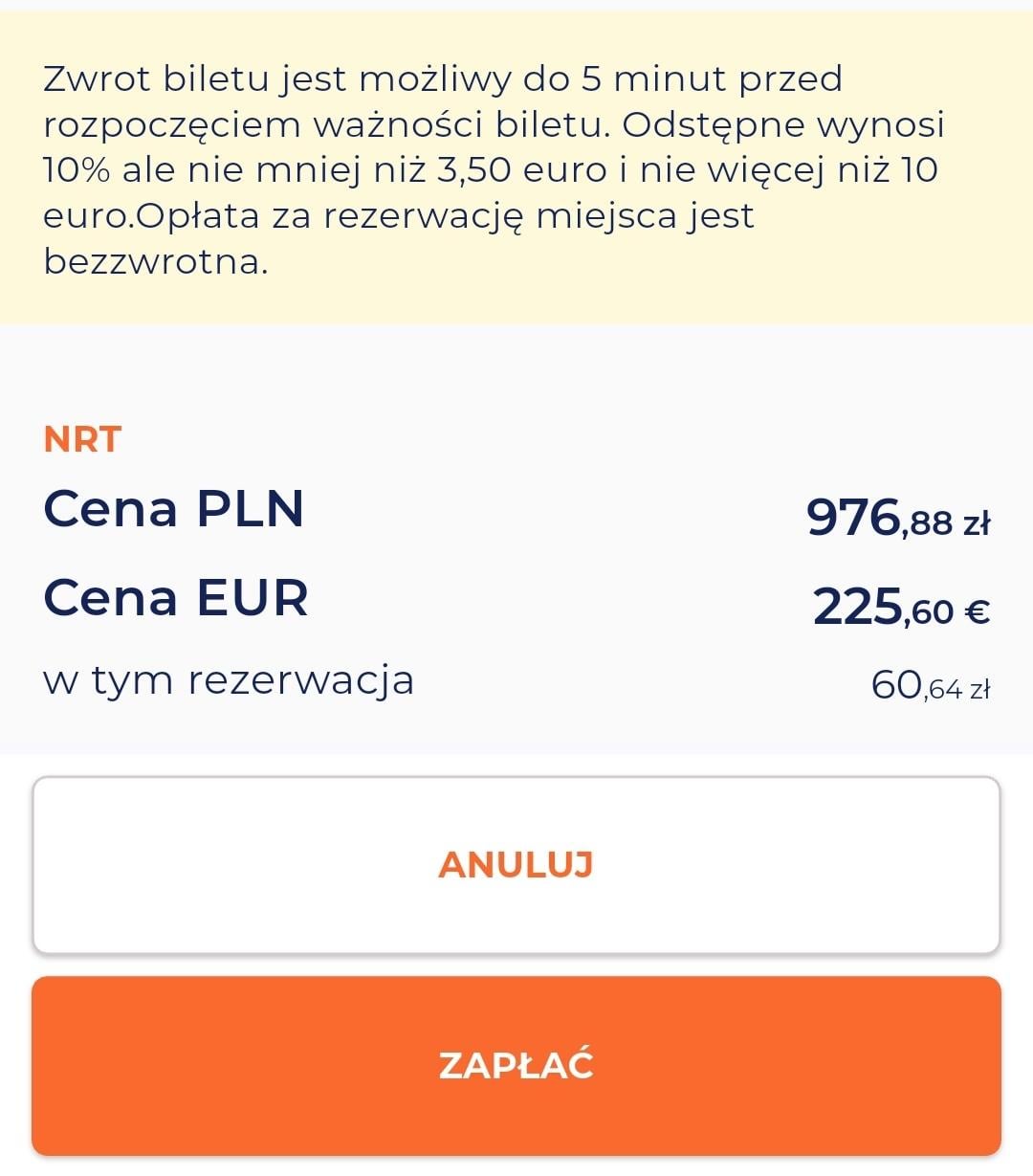
Task: Select the word 'Odstępne' in the notice
Action: (x=706, y=124)
